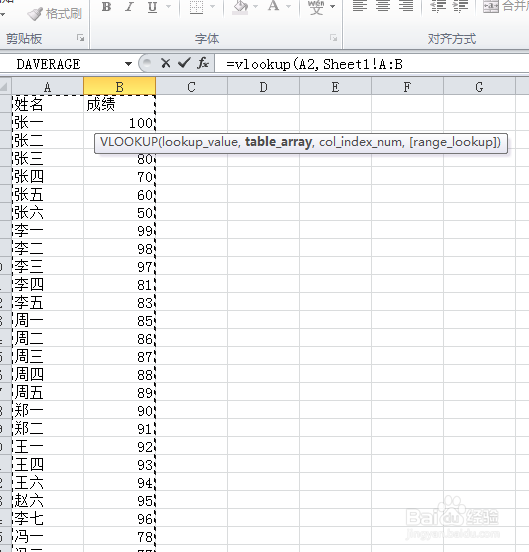Click col_index_num argument in tooltip
529x552 pixels.
(x=360, y=143)
